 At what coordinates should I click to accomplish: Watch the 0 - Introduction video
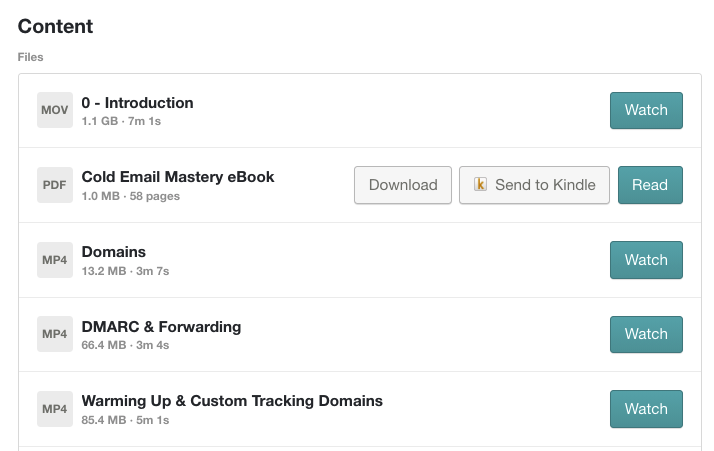(x=646, y=110)
